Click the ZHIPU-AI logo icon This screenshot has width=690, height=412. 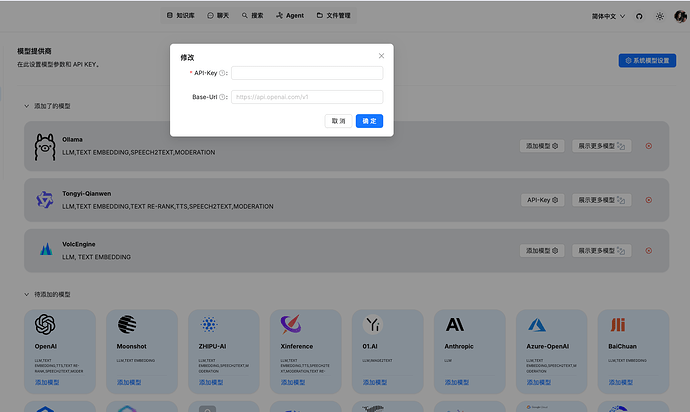tap(209, 324)
